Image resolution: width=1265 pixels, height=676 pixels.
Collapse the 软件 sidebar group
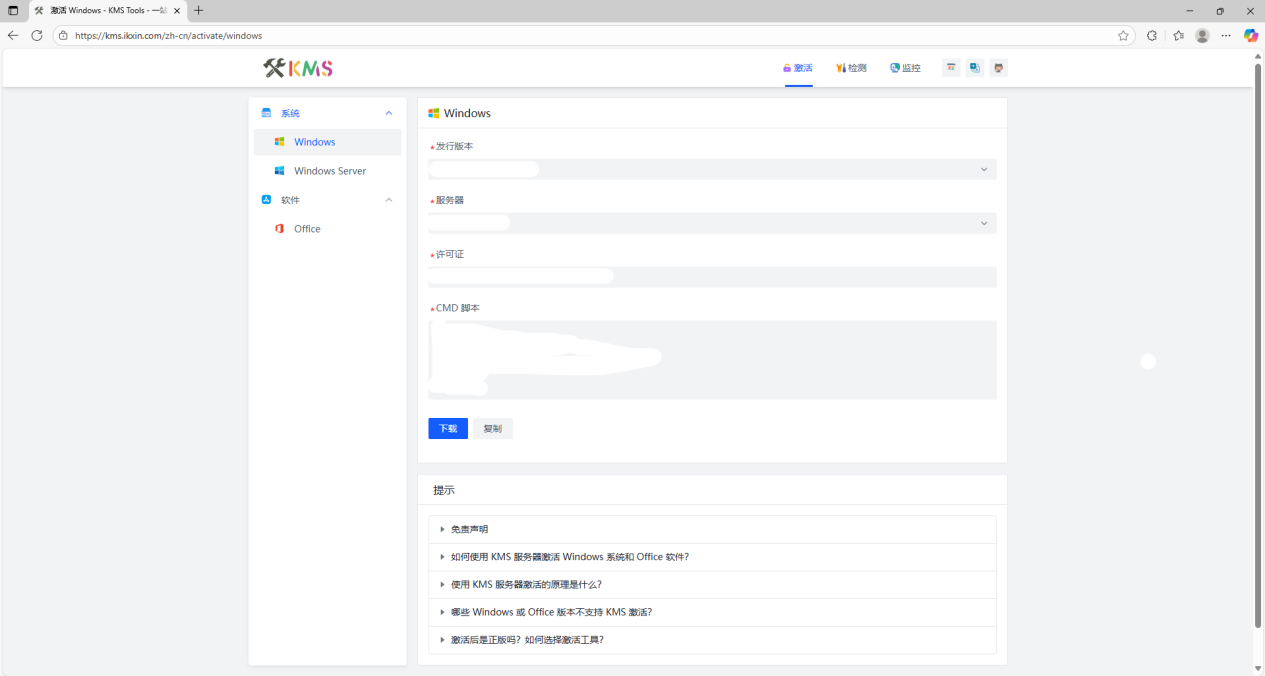(x=327, y=200)
